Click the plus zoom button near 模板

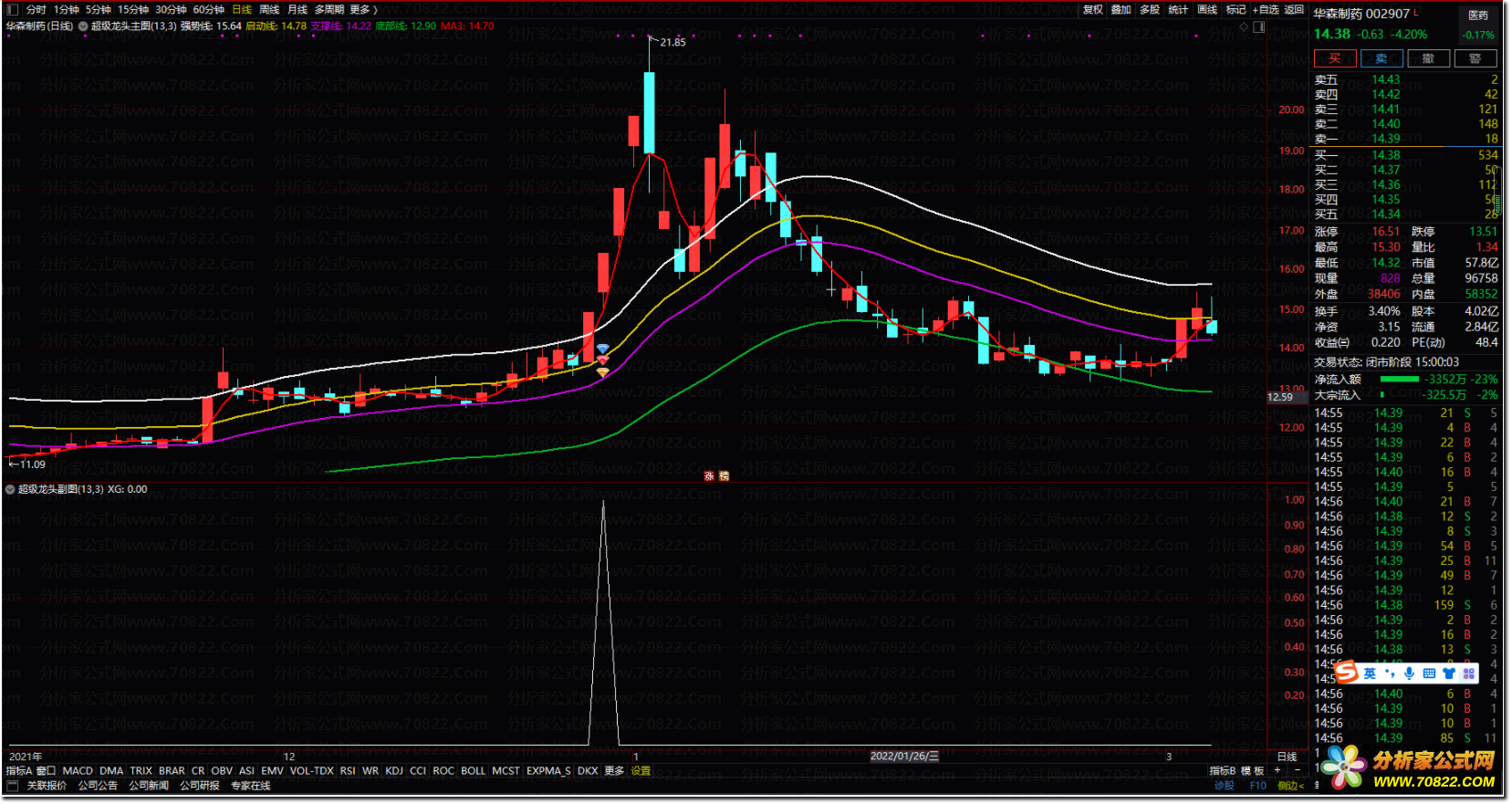pyautogui.click(x=1277, y=772)
